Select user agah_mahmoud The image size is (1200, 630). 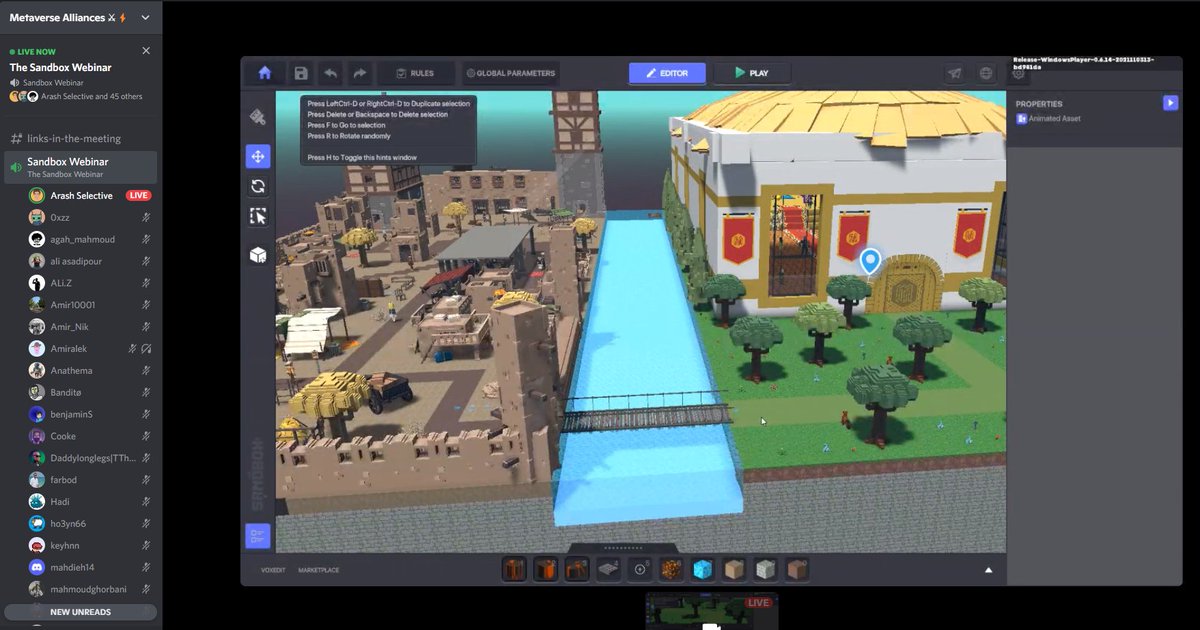click(88, 239)
